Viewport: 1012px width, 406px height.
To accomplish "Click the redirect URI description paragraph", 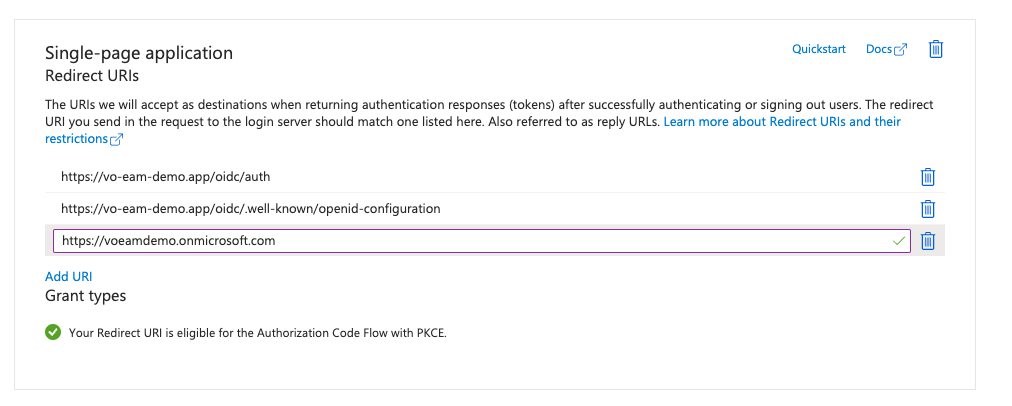I will (x=400, y=105).
